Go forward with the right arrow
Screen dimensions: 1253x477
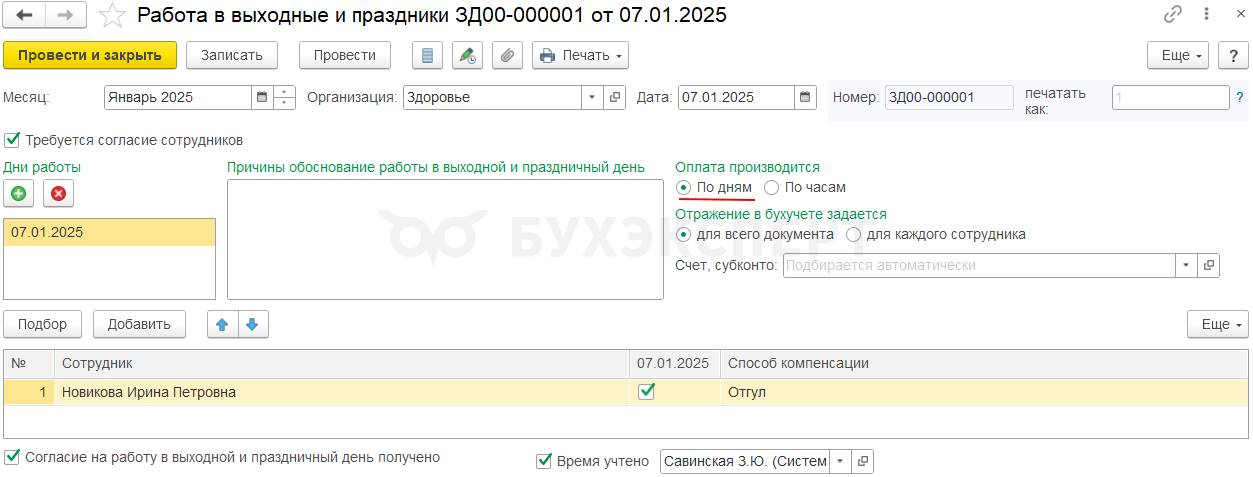pos(66,15)
